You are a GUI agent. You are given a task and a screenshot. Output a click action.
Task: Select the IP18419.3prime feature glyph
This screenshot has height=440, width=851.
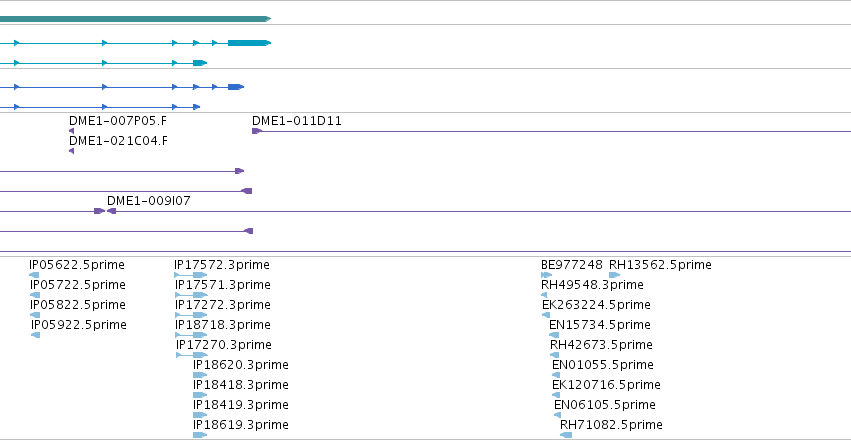click(200, 415)
